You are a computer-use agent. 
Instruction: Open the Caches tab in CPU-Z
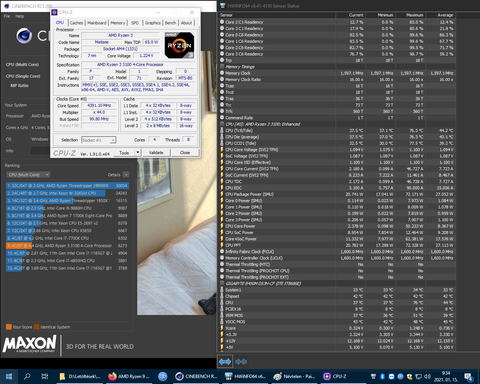[x=76, y=23]
